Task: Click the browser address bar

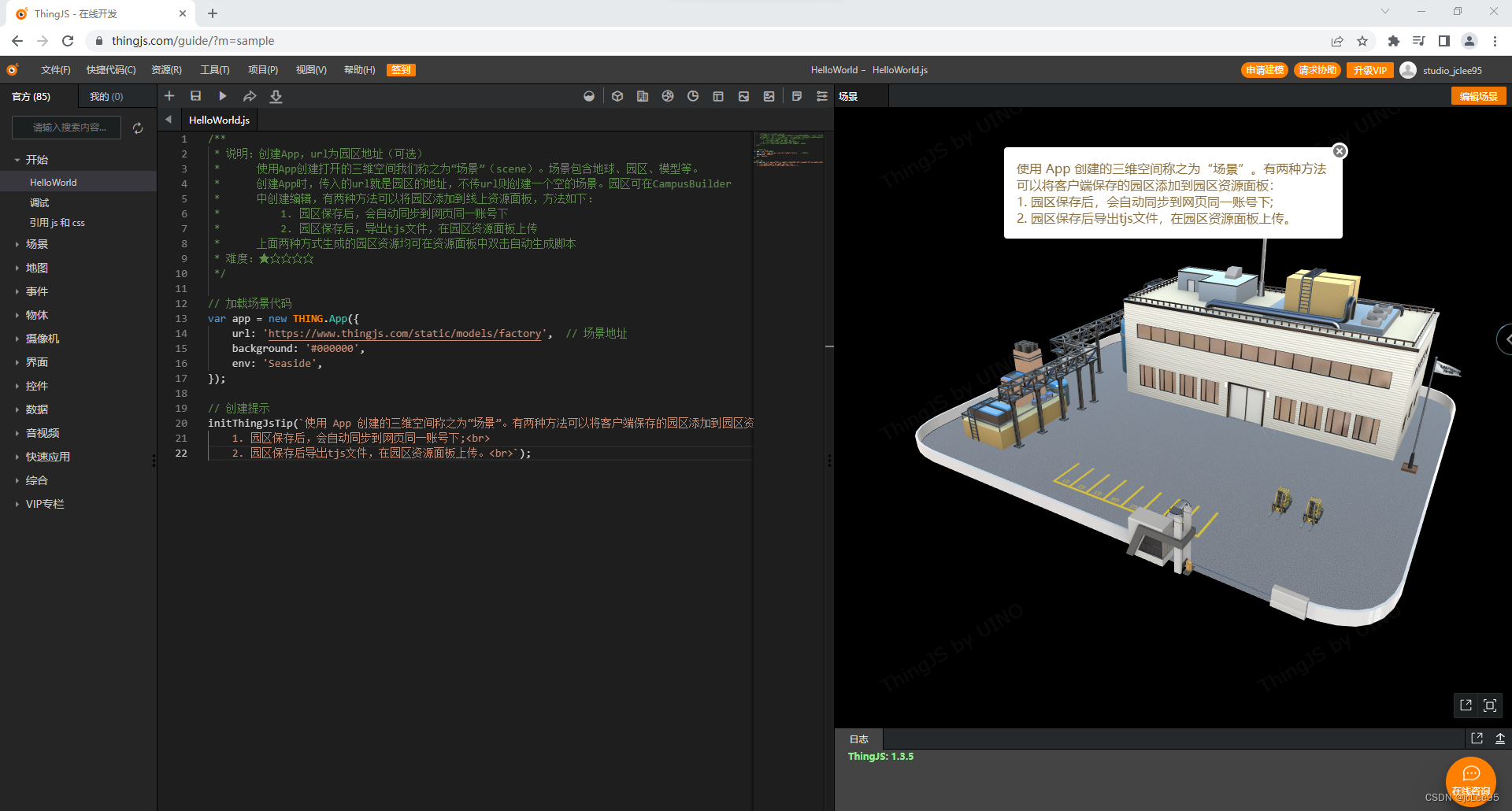Action: point(709,41)
